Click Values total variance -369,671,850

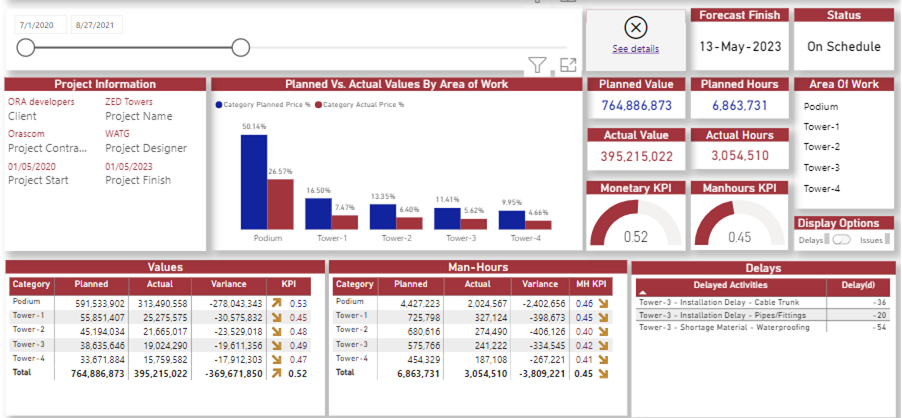click(x=234, y=374)
